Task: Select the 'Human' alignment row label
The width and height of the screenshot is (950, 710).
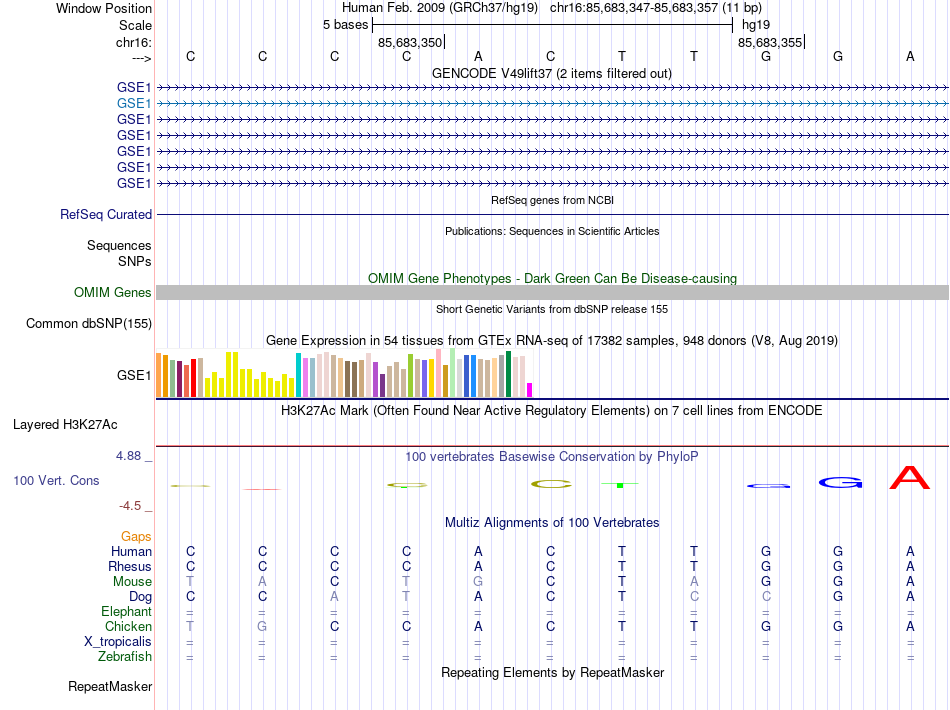Action: click(131, 551)
